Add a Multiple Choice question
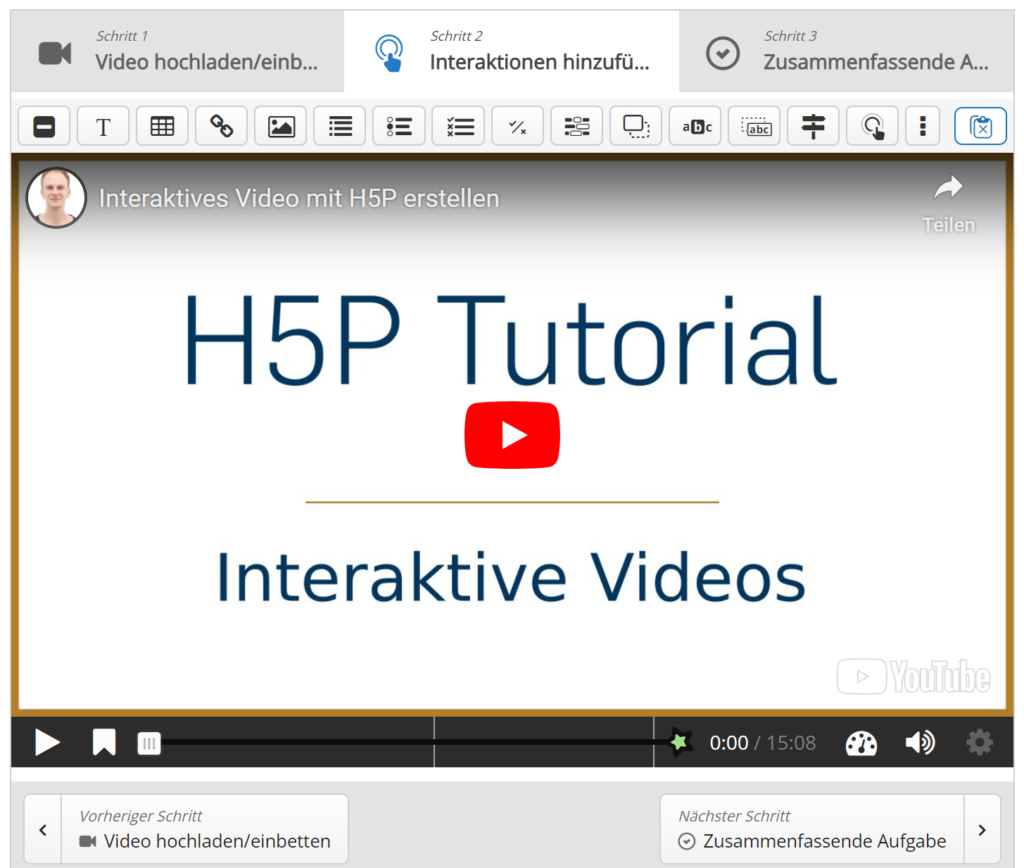Screen dimensions: 1024x868 458,126
